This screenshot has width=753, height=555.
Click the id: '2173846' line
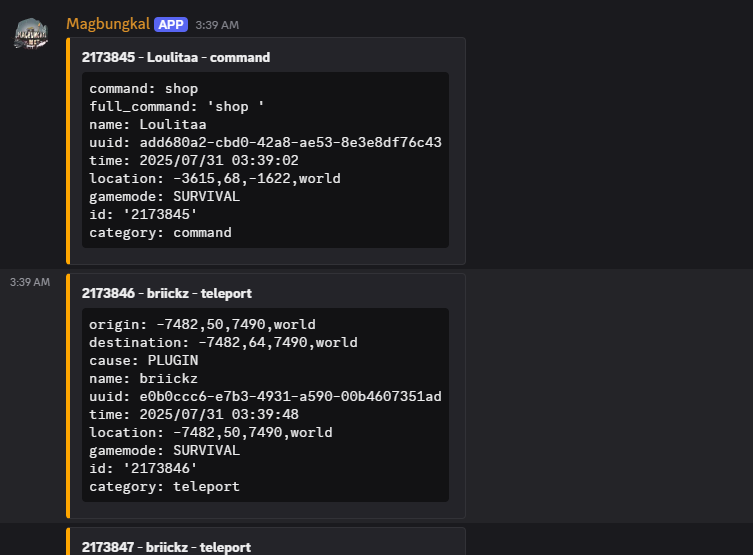(143, 469)
